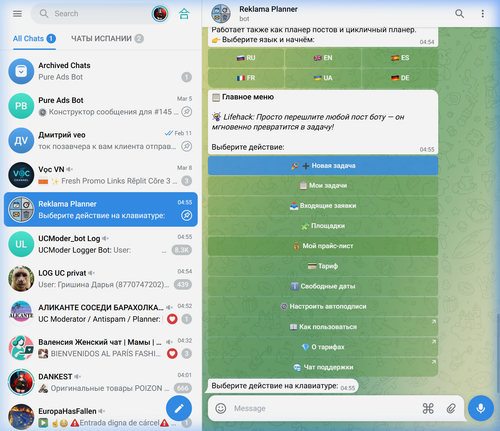500x431 pixels.
Task: Select RU language button
Action: 246,58
